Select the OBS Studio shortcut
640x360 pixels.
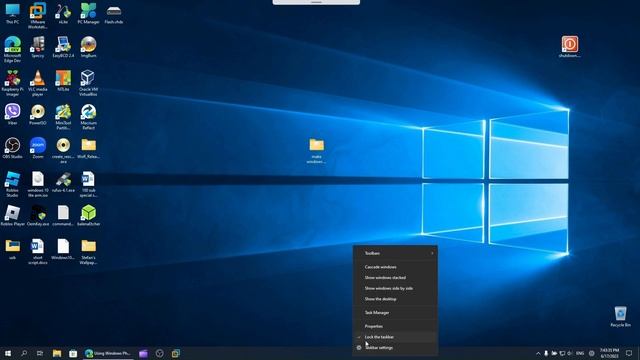(x=12, y=148)
